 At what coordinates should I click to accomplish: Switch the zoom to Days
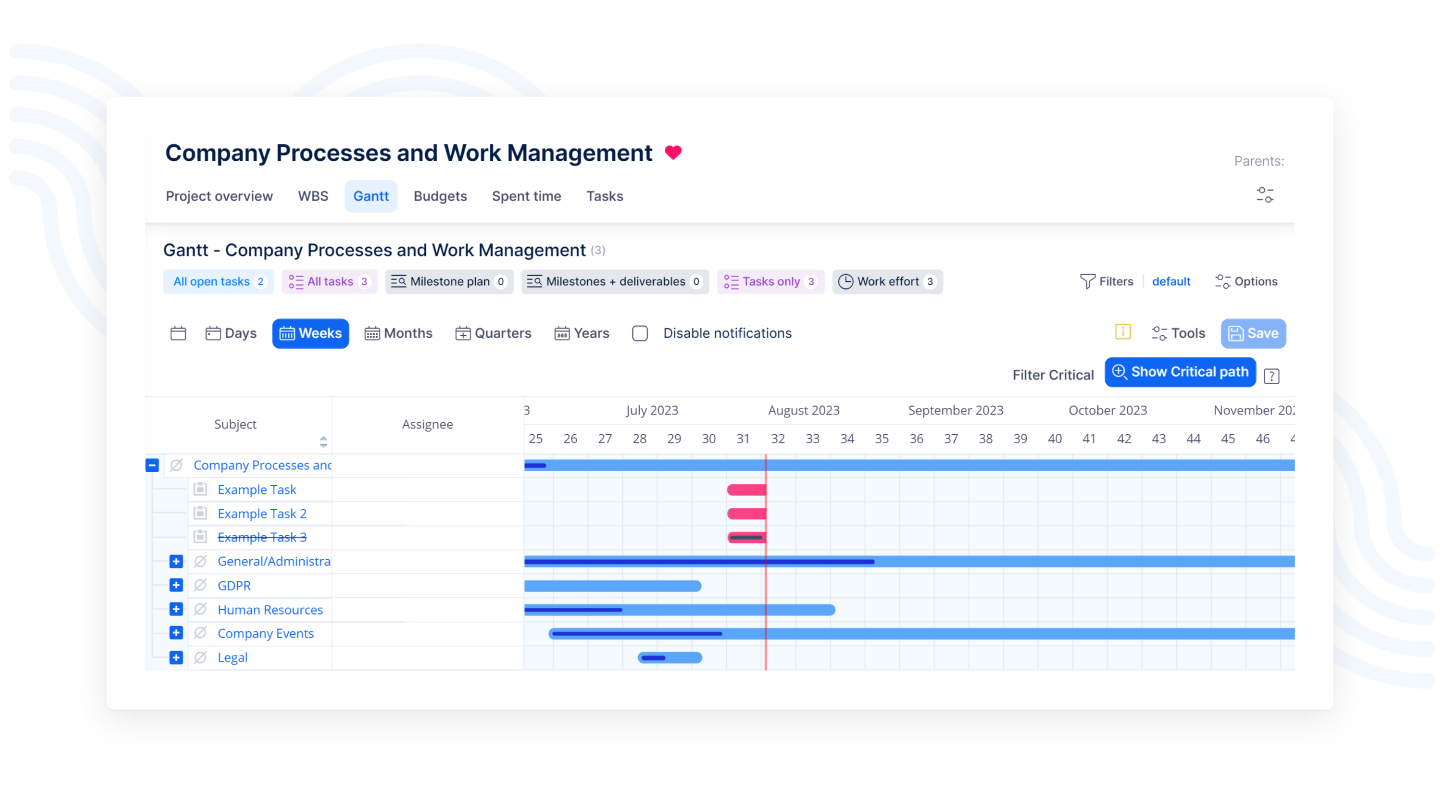coord(231,334)
